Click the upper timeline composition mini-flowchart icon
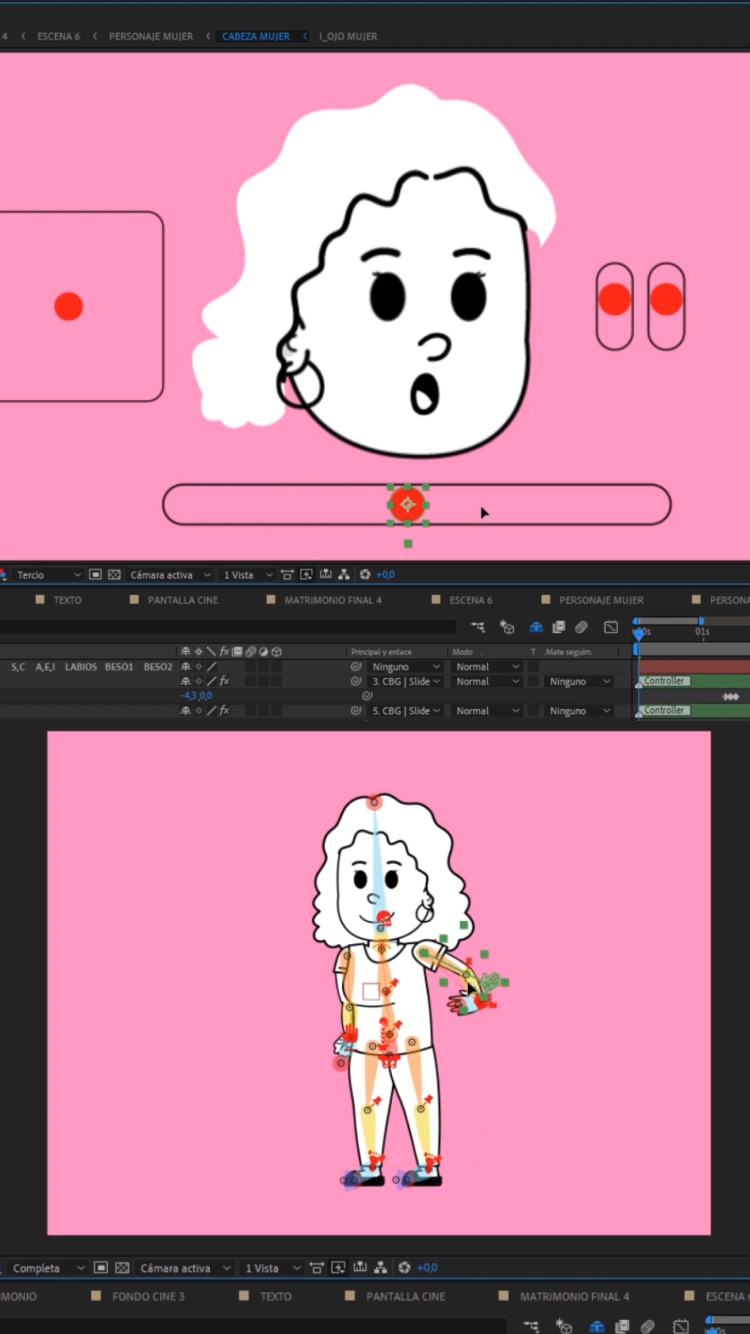 point(477,628)
